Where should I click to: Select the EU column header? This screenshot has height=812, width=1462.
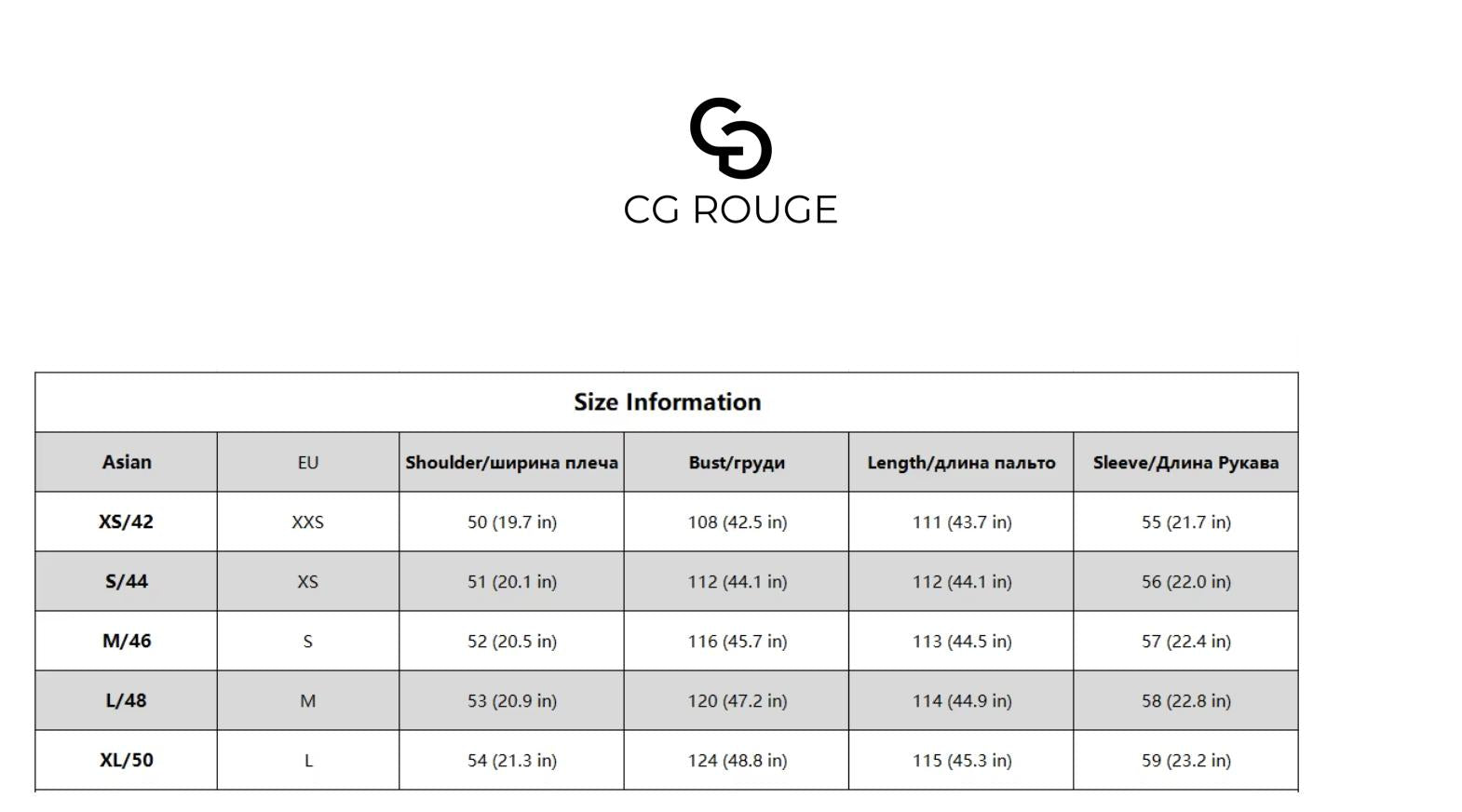308,463
